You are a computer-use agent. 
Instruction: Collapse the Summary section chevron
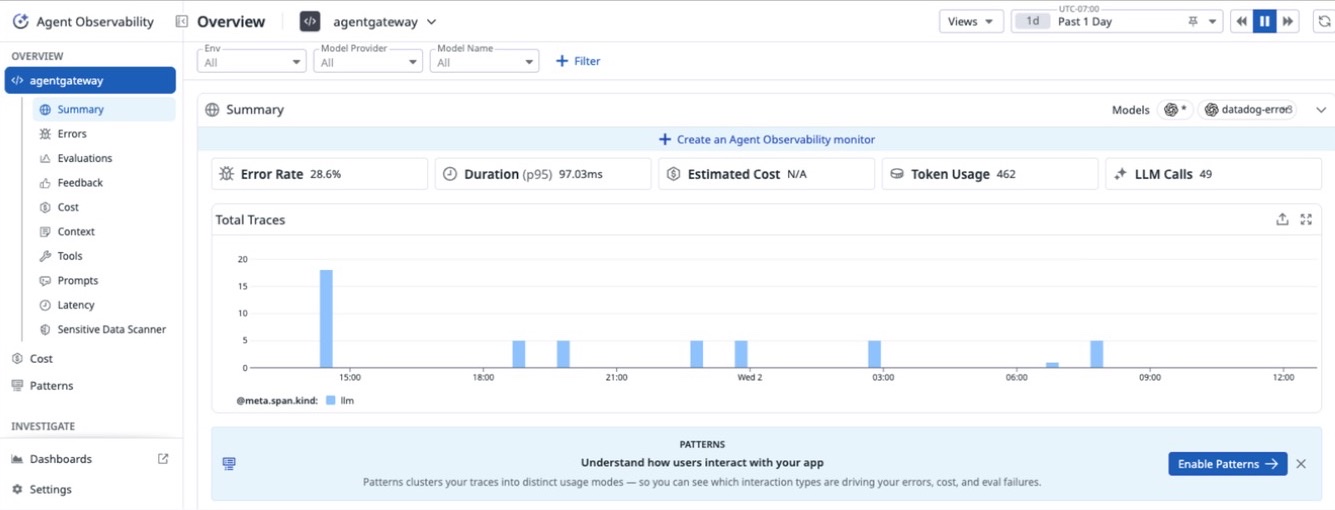coord(1321,110)
